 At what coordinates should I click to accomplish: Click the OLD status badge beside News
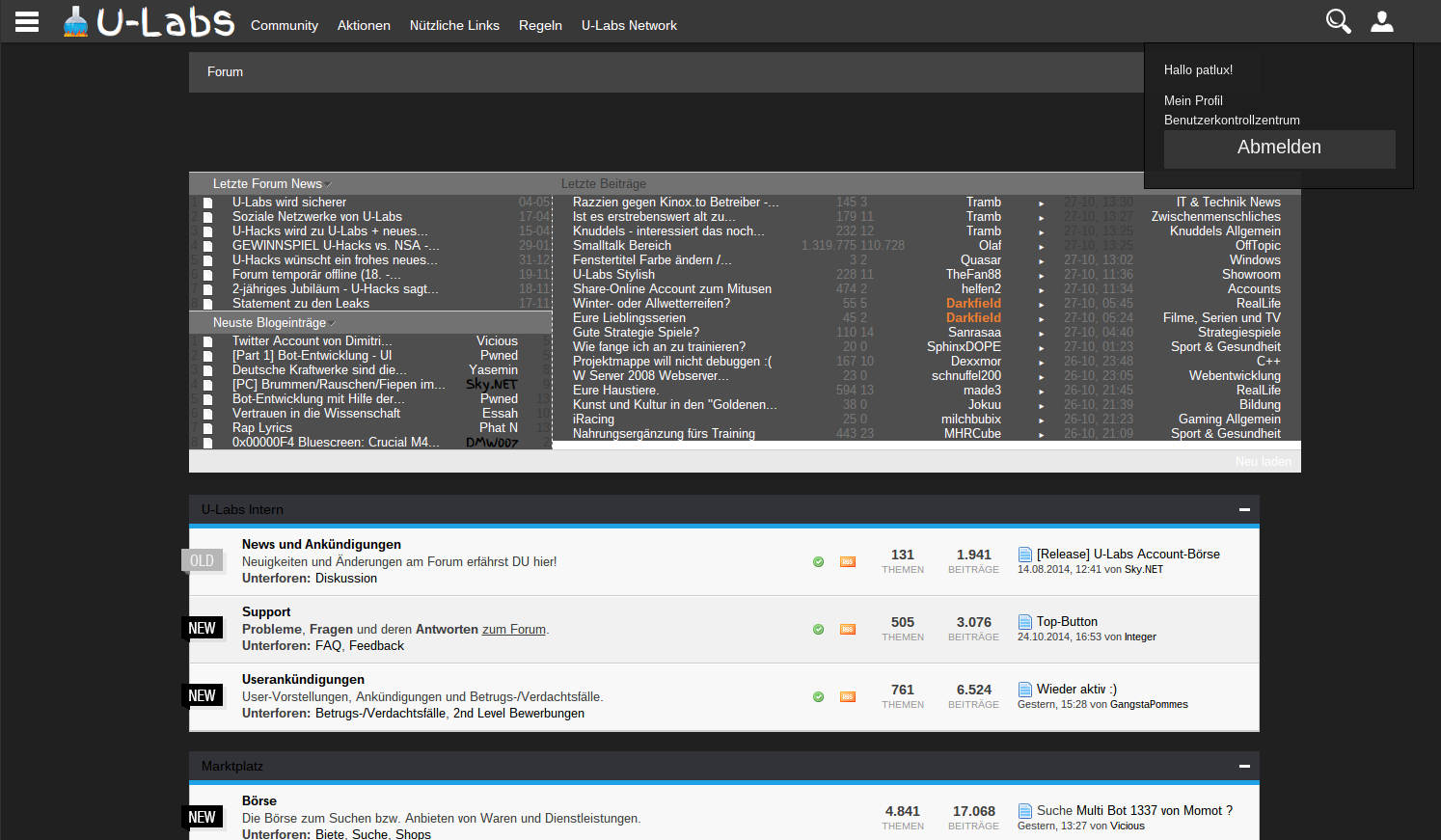tap(202, 561)
